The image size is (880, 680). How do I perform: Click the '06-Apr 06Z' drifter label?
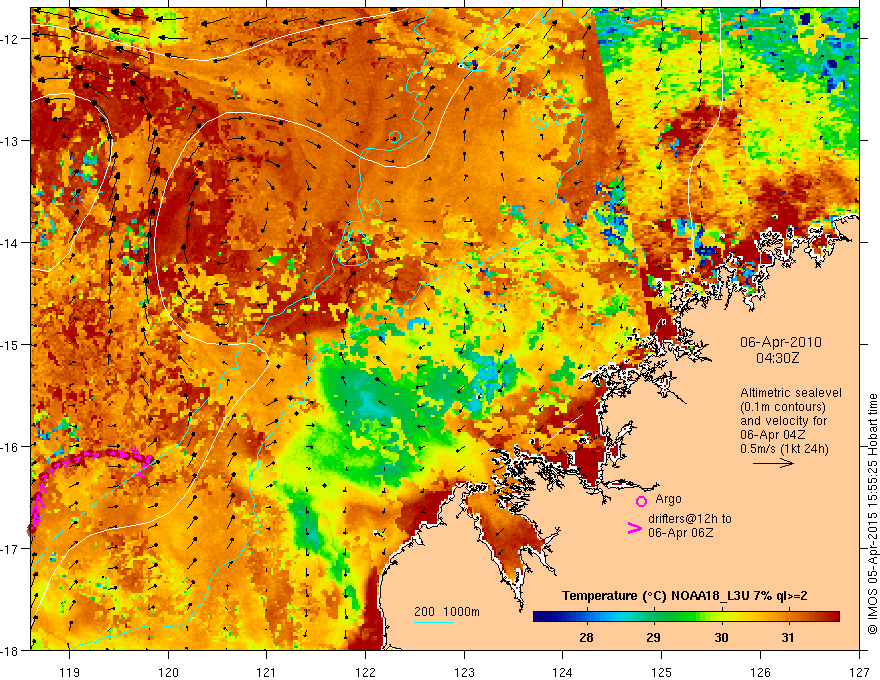(x=681, y=532)
